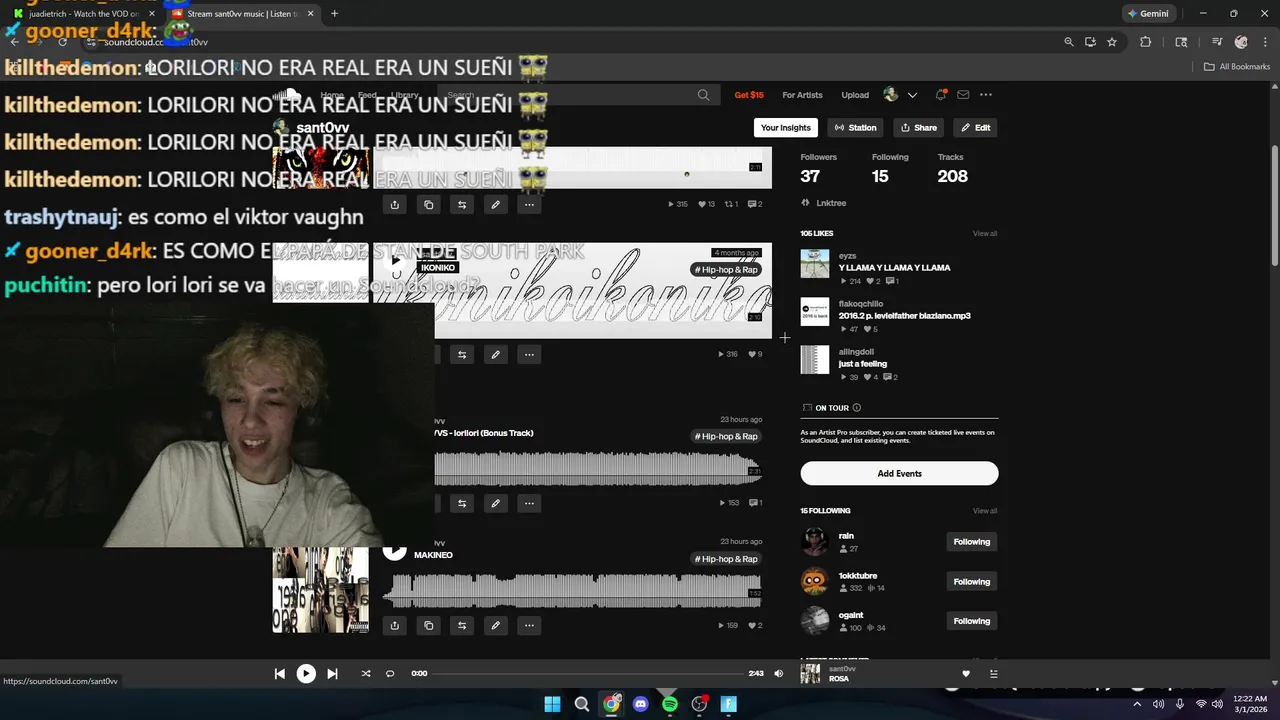Click Add Events button

click(899, 474)
